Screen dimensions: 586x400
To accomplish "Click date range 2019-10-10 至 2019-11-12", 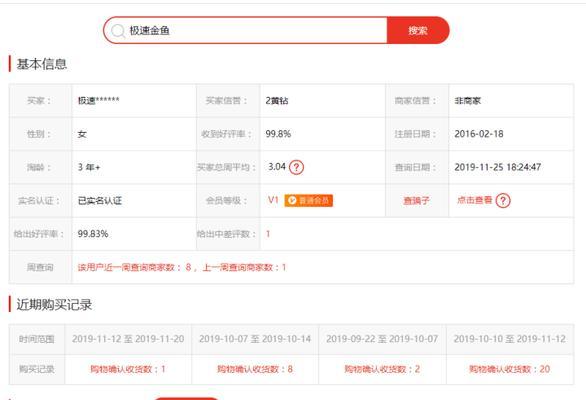I will 509,339.
